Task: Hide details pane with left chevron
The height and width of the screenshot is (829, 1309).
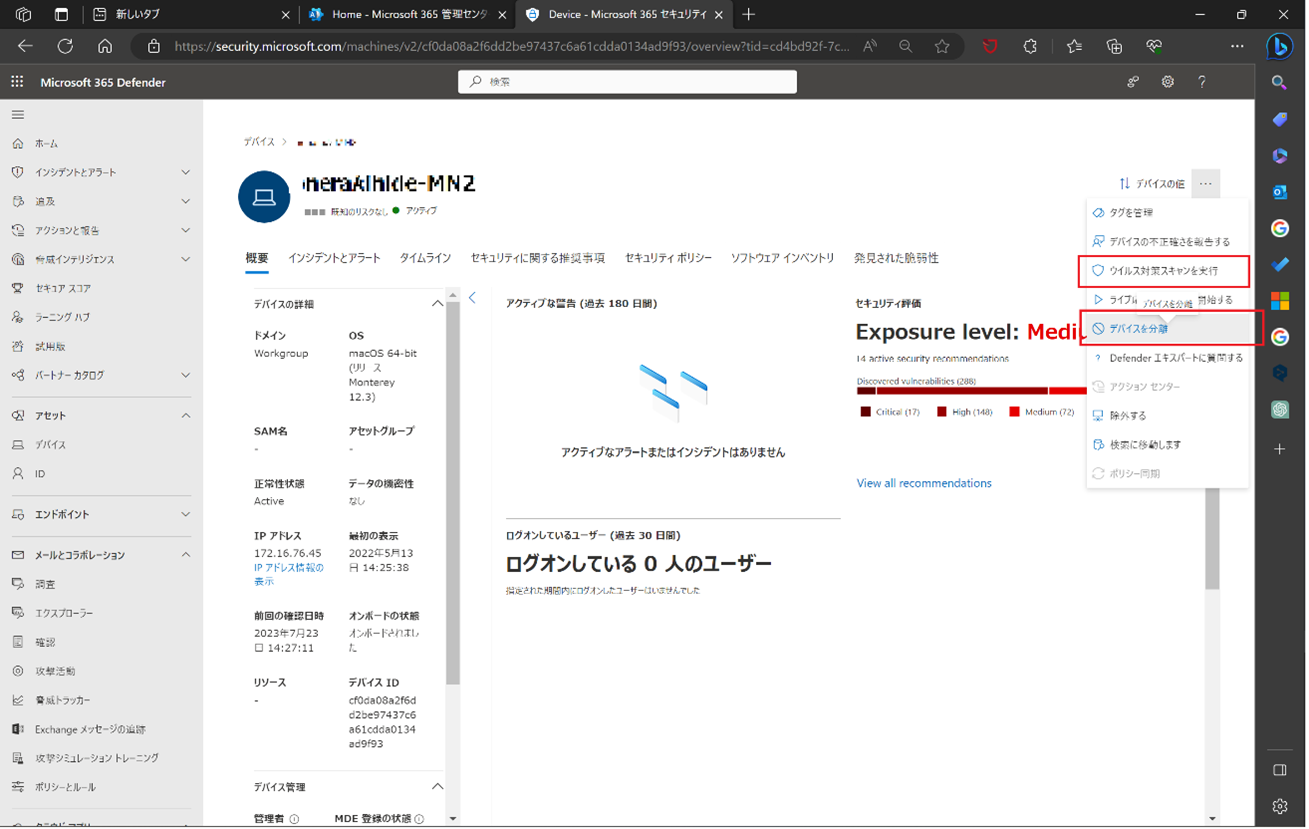Action: click(472, 298)
